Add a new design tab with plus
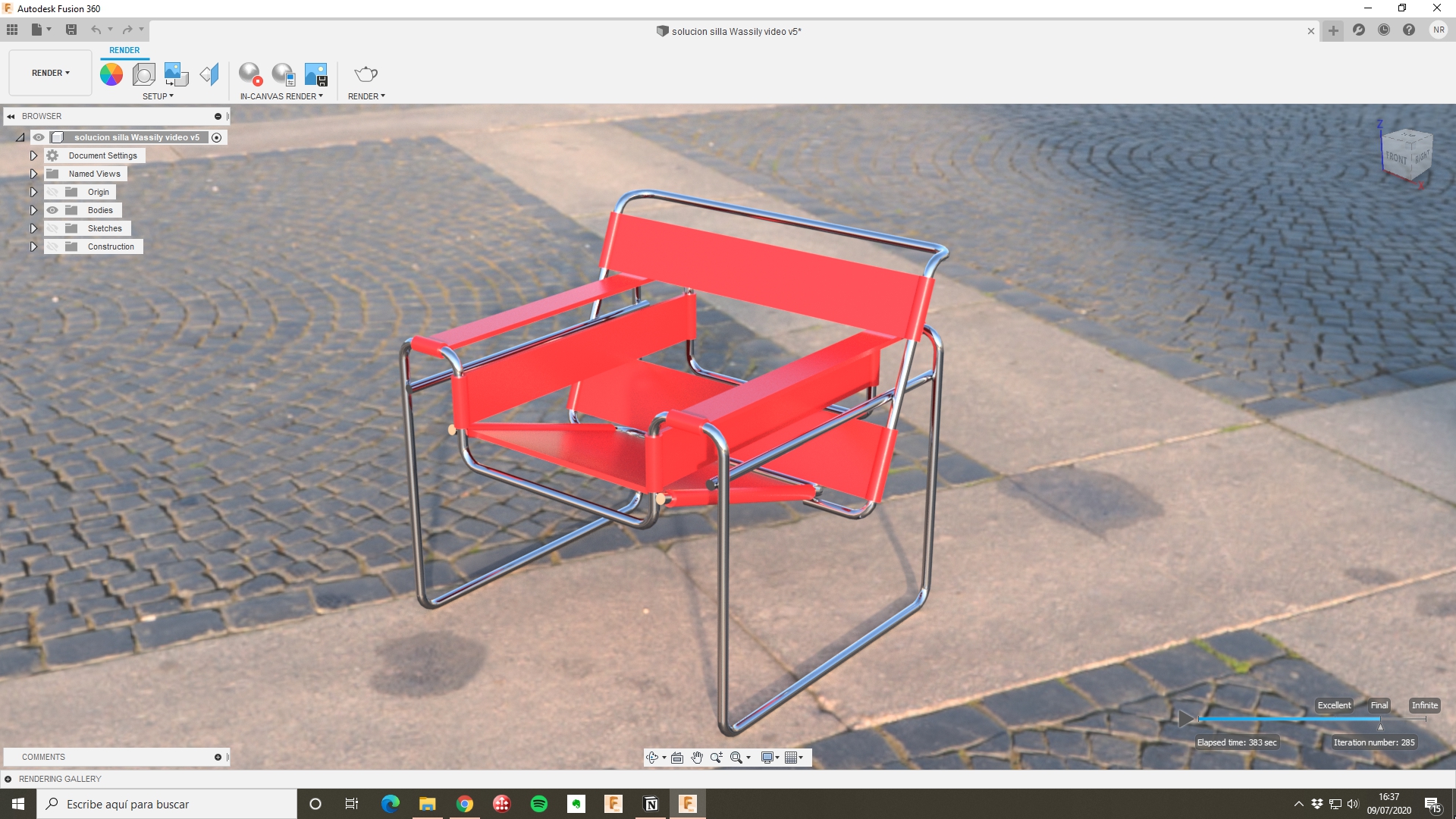Screen dimensions: 1456x819 point(1333,31)
